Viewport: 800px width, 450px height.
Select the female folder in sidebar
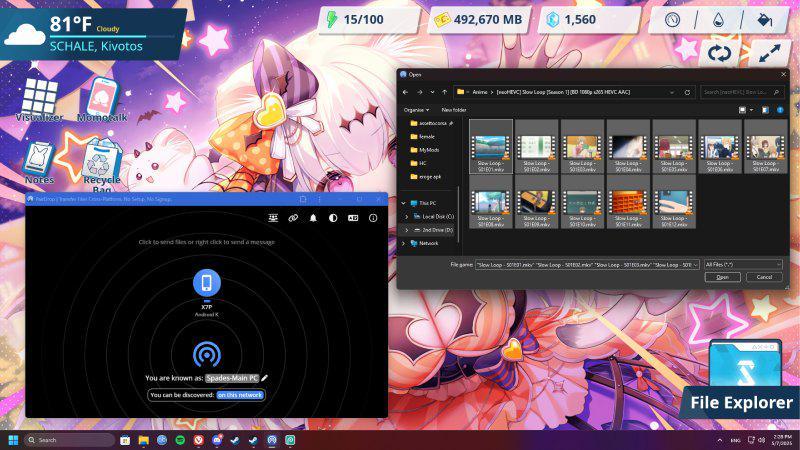[422, 137]
